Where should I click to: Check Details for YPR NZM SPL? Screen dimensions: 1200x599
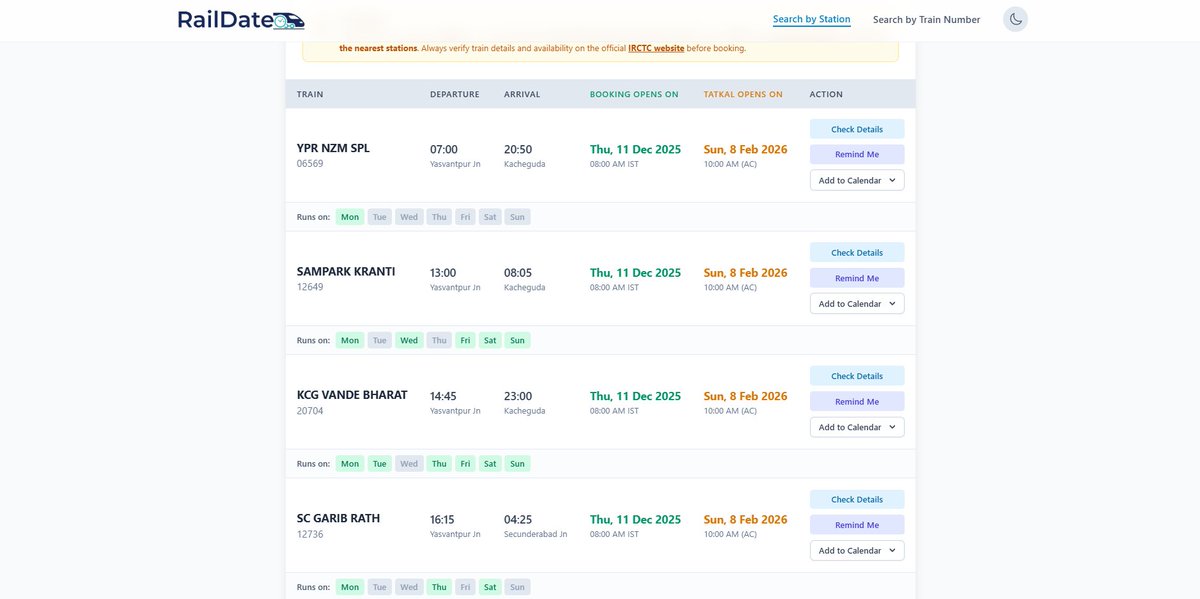[x=857, y=129]
